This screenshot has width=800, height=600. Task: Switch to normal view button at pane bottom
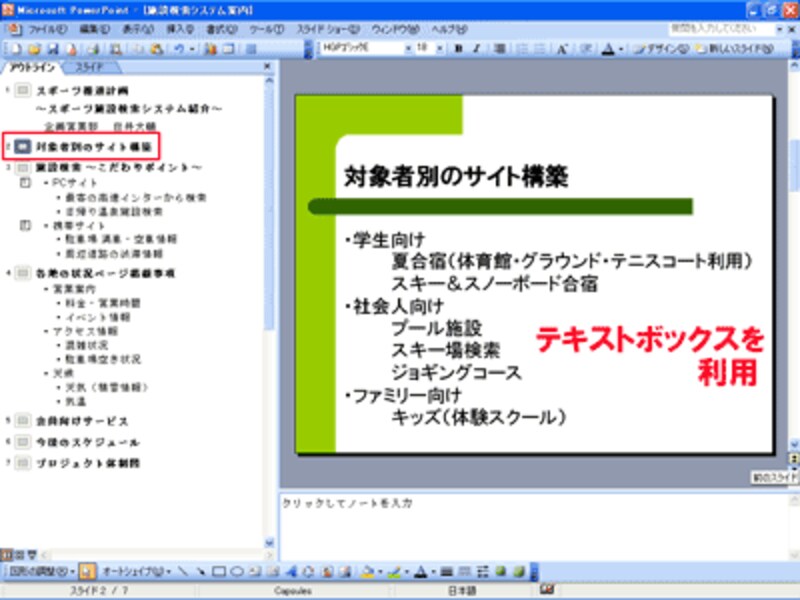pyautogui.click(x=7, y=554)
